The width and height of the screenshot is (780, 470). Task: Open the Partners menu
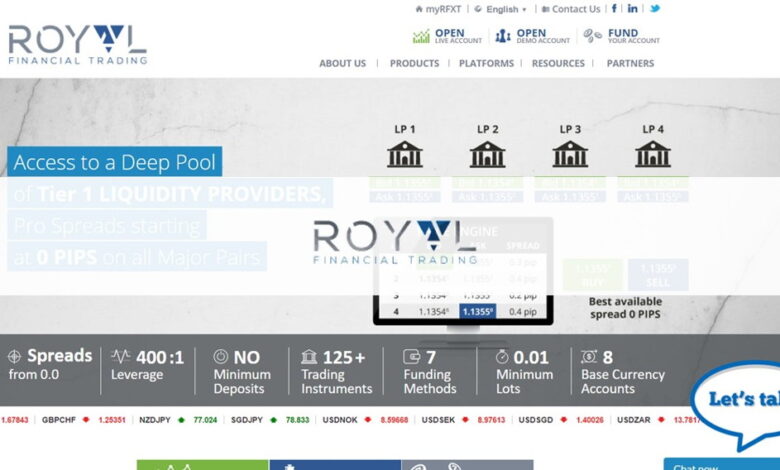pyautogui.click(x=630, y=63)
